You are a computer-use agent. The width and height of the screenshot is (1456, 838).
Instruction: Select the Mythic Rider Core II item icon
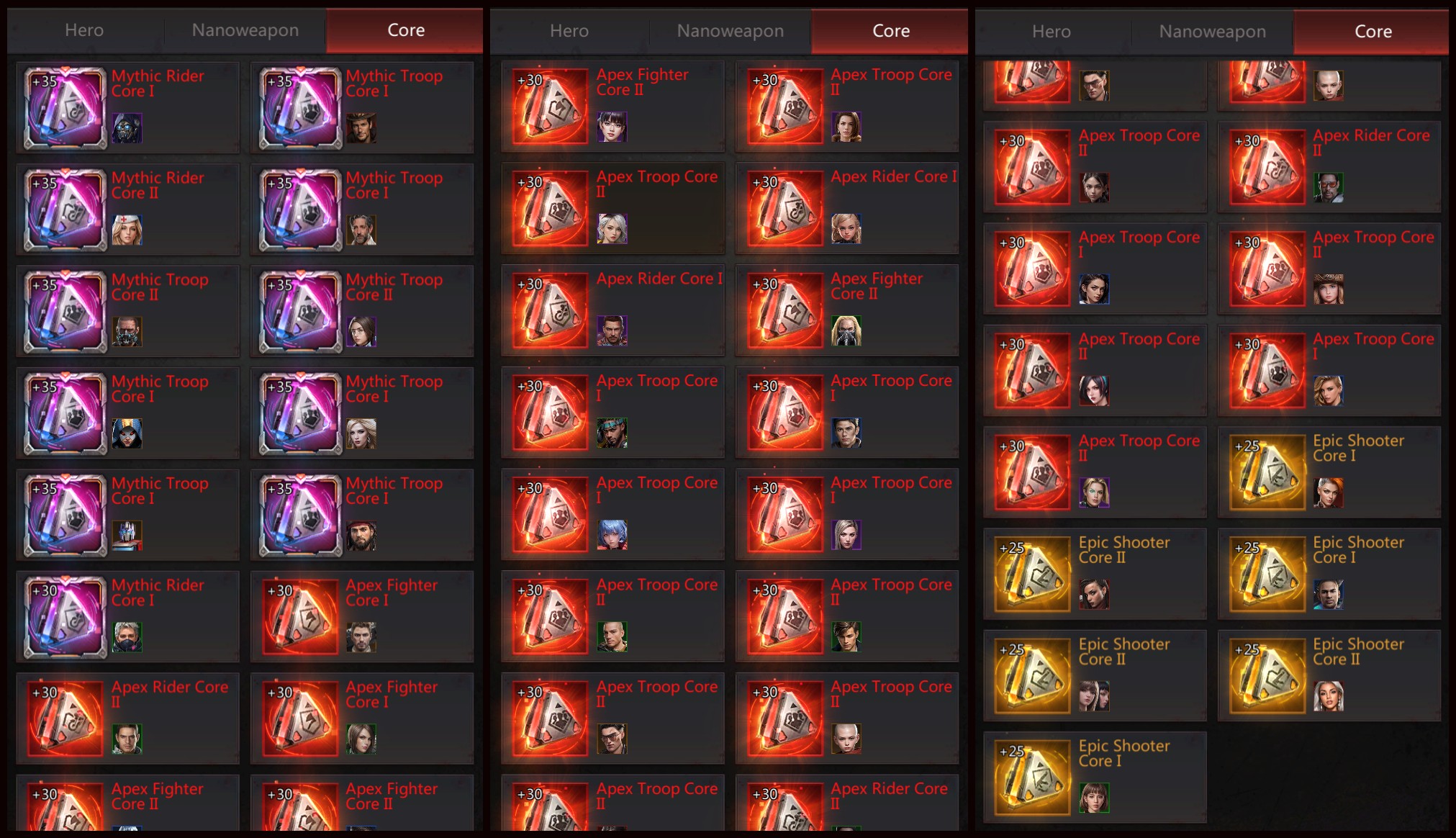pyautogui.click(x=65, y=209)
